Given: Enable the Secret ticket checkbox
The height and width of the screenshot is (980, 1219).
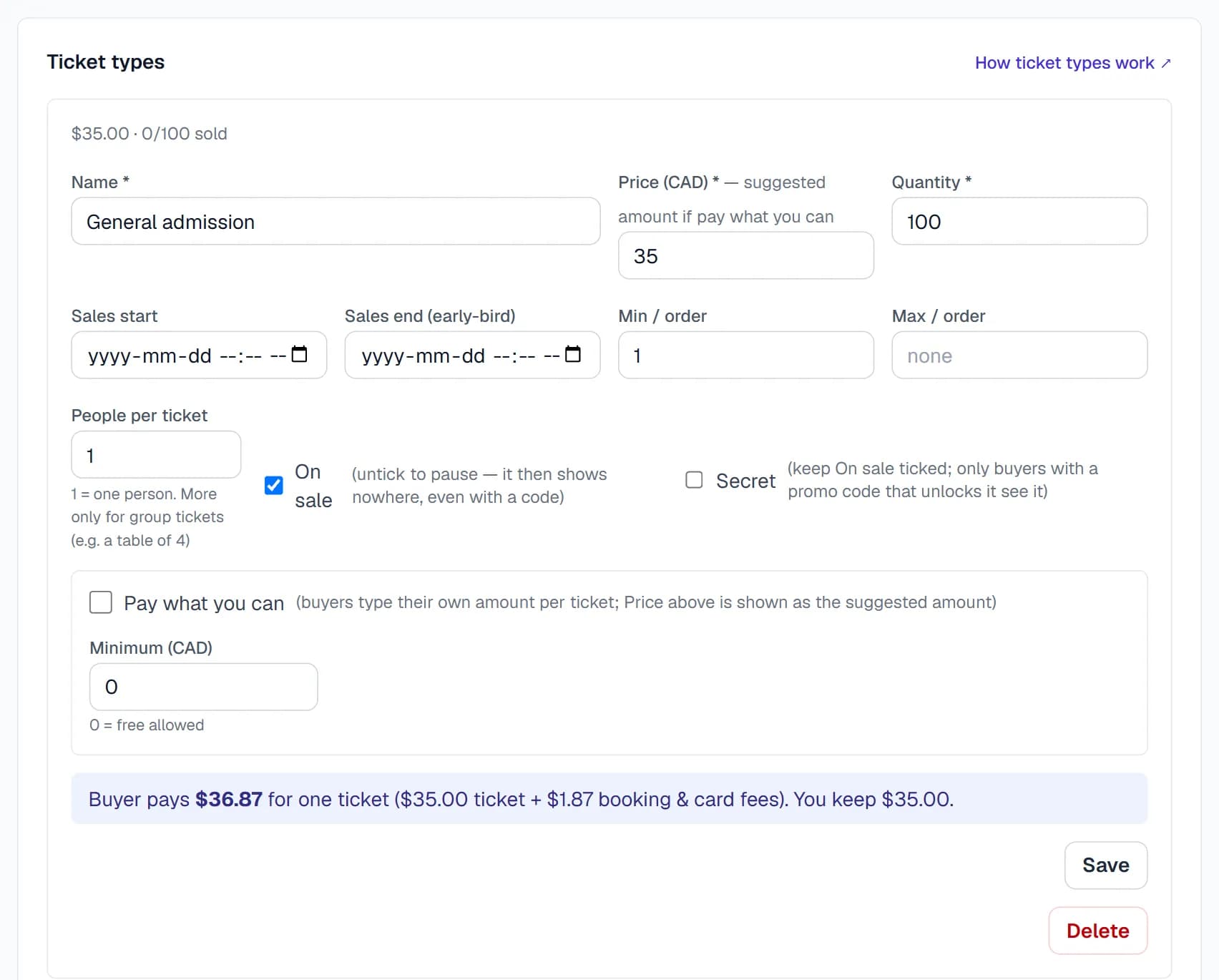Looking at the screenshot, I should click(x=694, y=479).
